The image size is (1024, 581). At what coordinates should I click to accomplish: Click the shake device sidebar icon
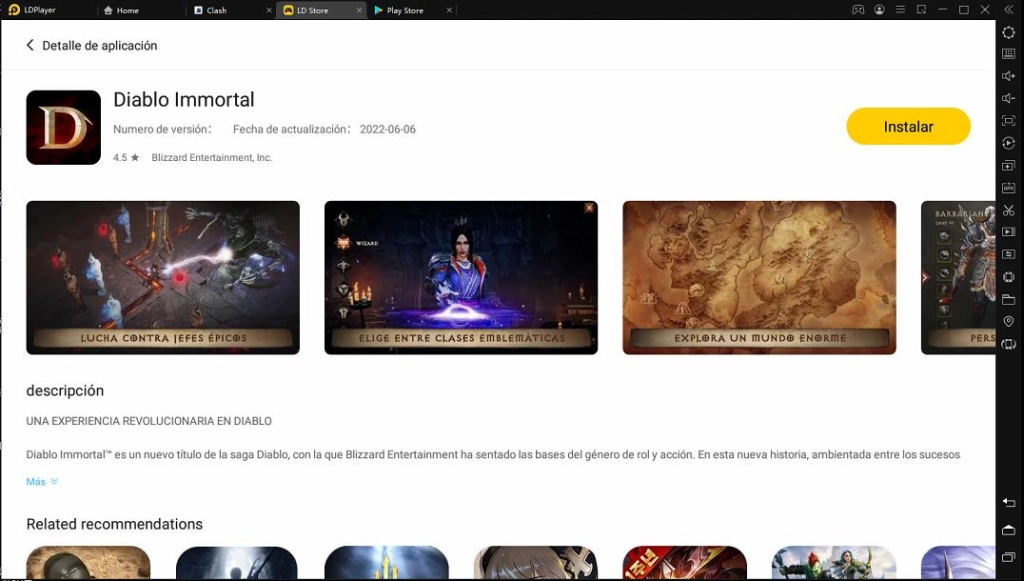click(1008, 277)
